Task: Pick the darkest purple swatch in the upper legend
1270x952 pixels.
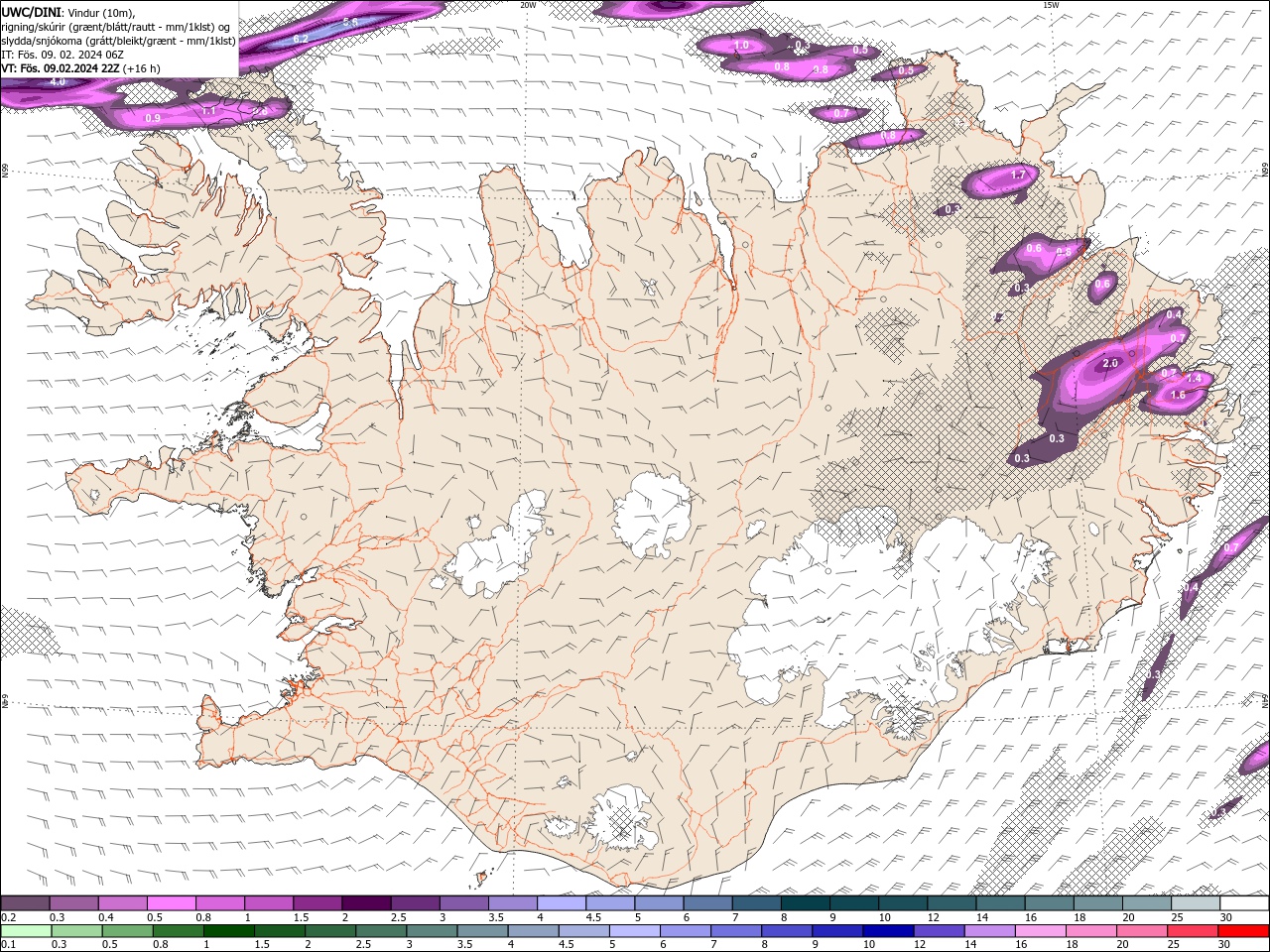Action: point(365,903)
